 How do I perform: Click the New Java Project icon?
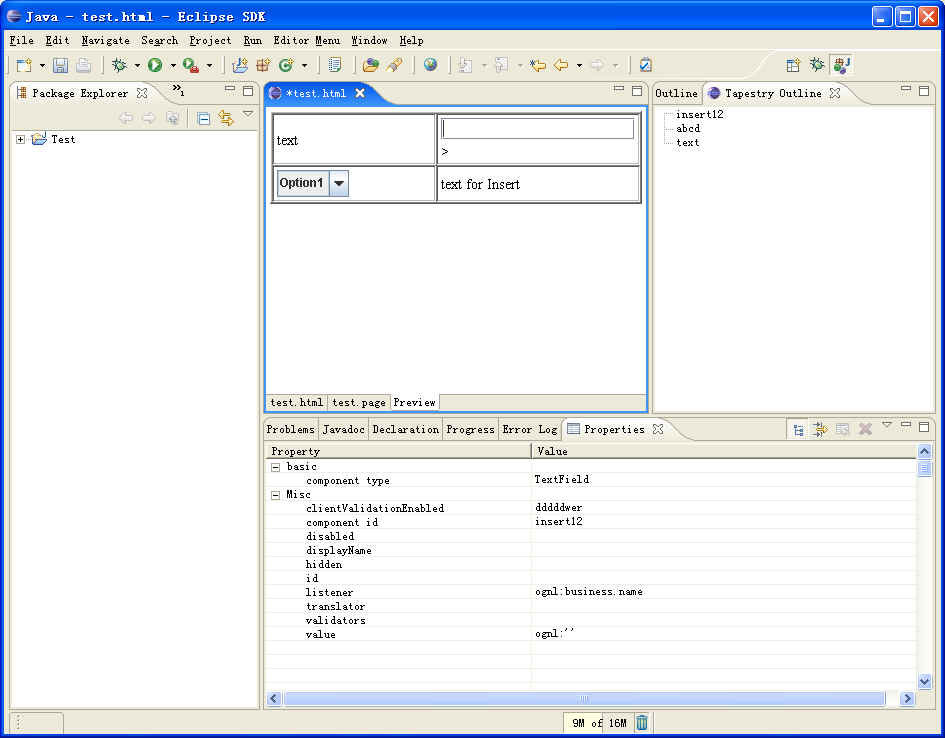(240, 65)
